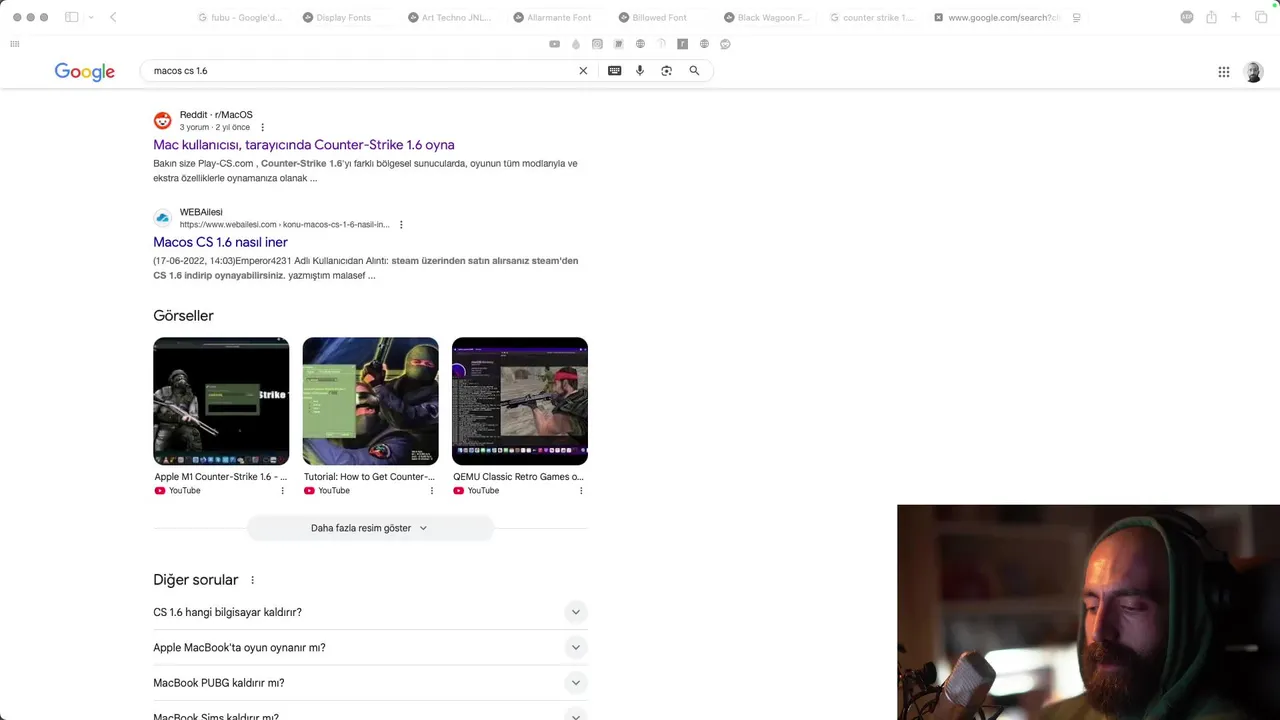Click the Reddit result site icon

coord(162,121)
